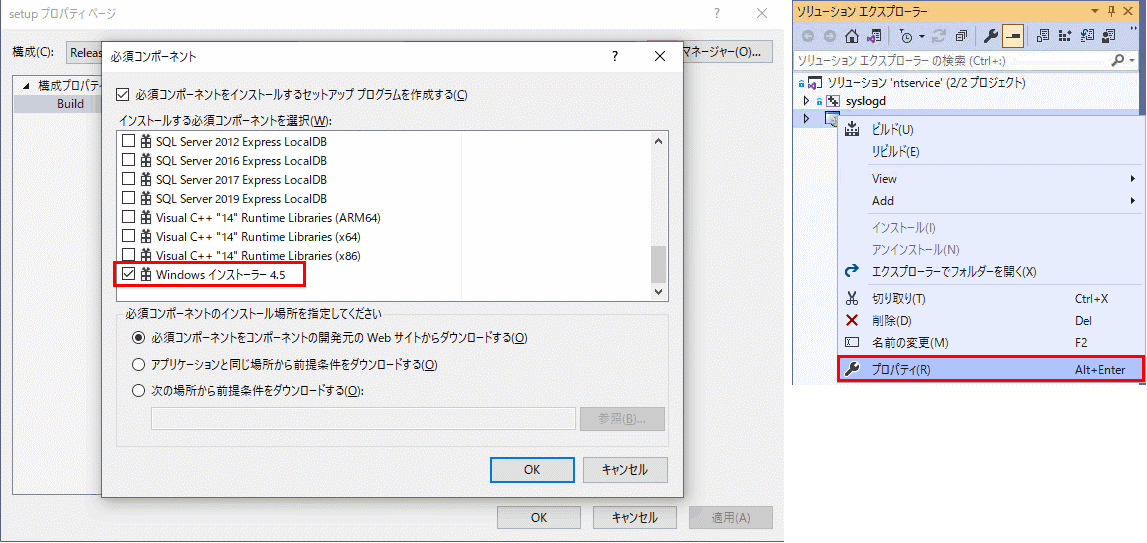
Task: Click the build icon beside ビルド(U)
Action: click(x=852, y=130)
